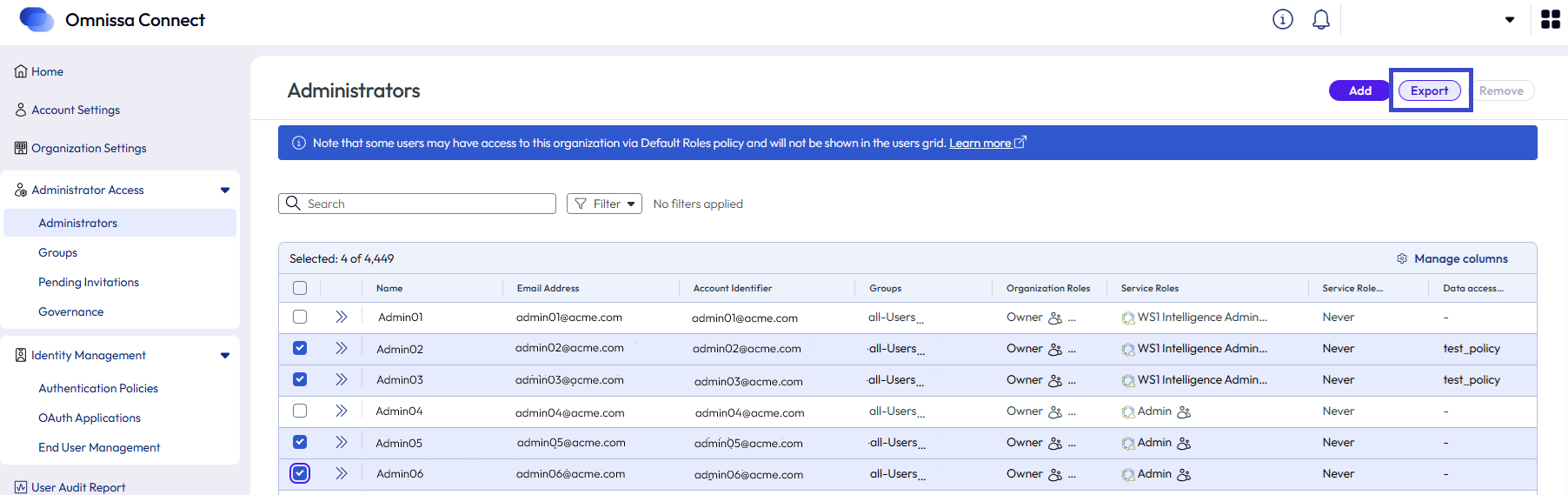Open OAuth Applications
This screenshot has height=495, width=1568.
(90, 418)
